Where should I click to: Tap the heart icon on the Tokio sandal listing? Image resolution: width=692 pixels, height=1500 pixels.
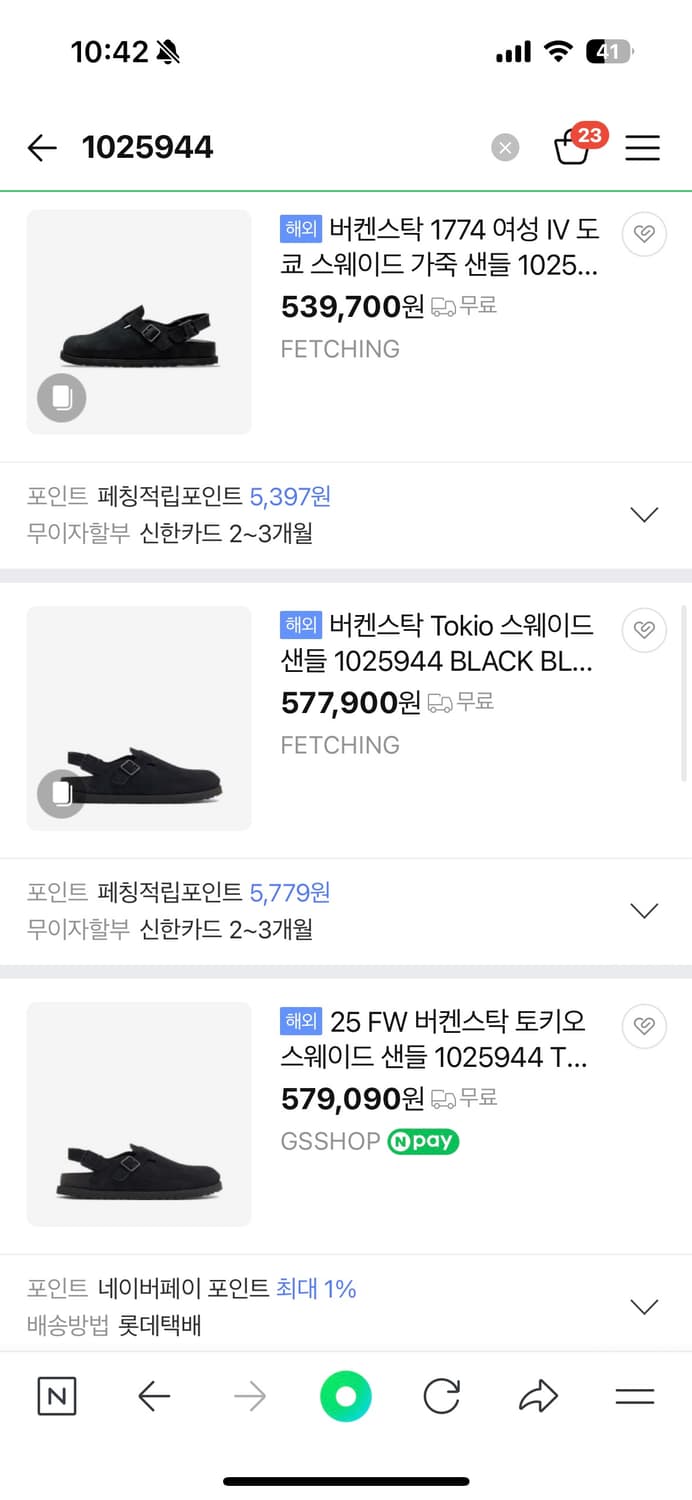pos(644,630)
